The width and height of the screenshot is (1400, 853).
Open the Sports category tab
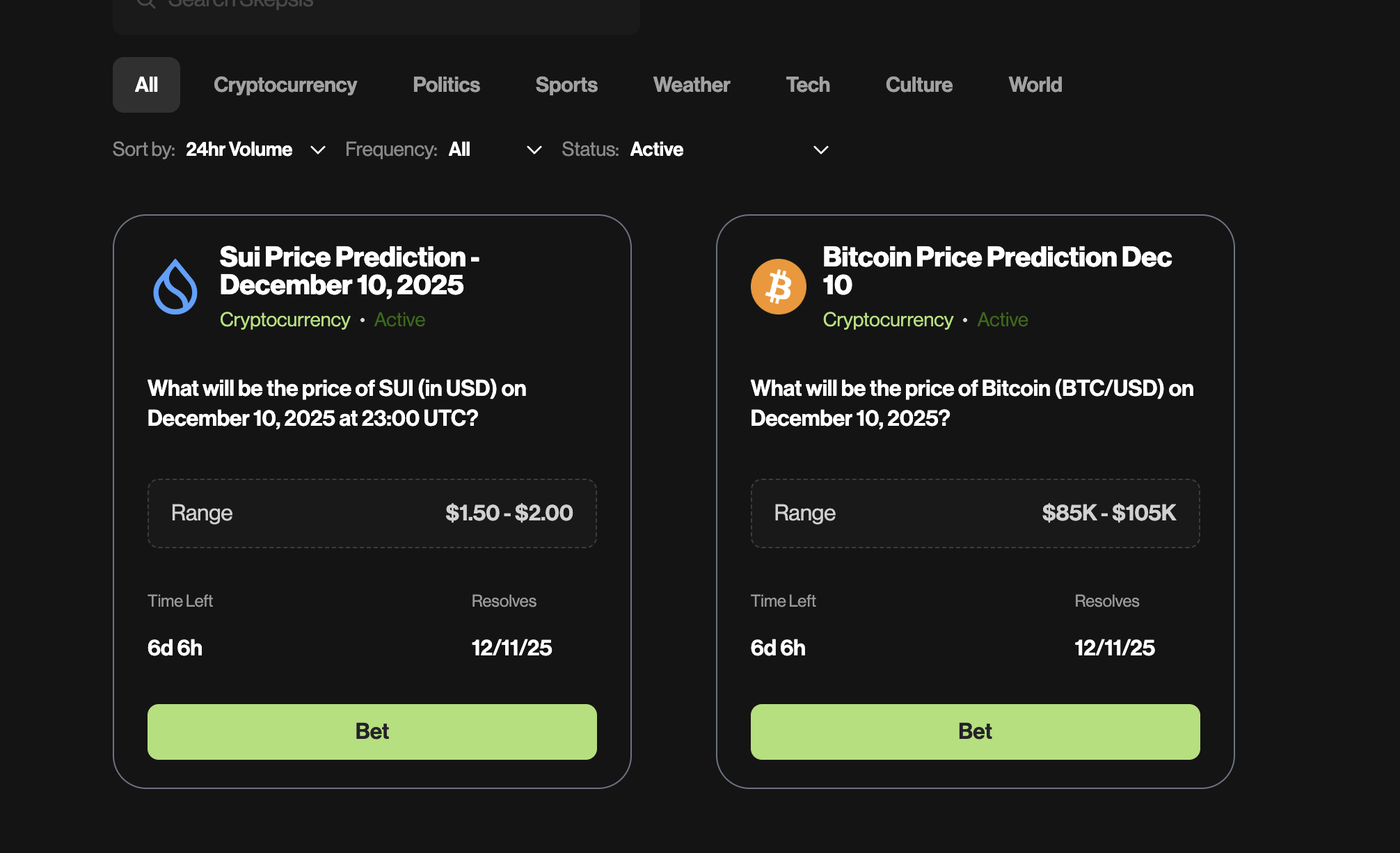click(x=566, y=85)
